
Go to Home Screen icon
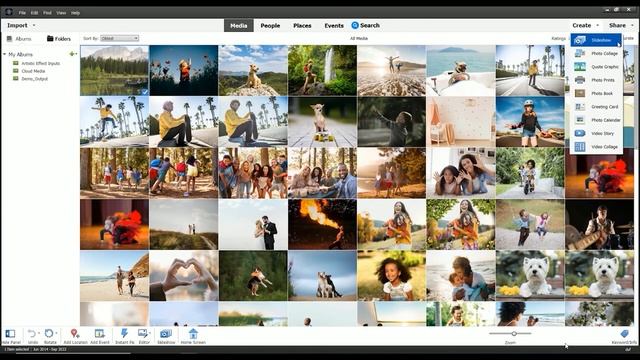[193, 333]
